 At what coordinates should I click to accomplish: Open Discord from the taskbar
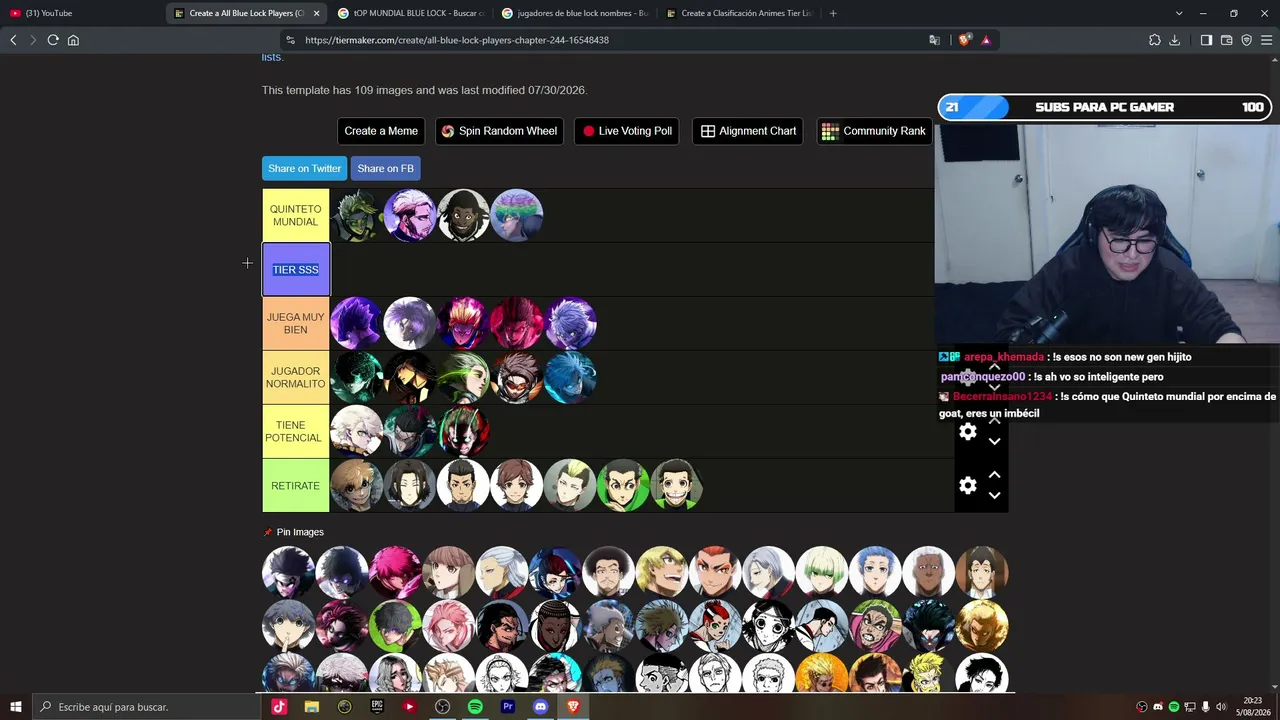541,707
